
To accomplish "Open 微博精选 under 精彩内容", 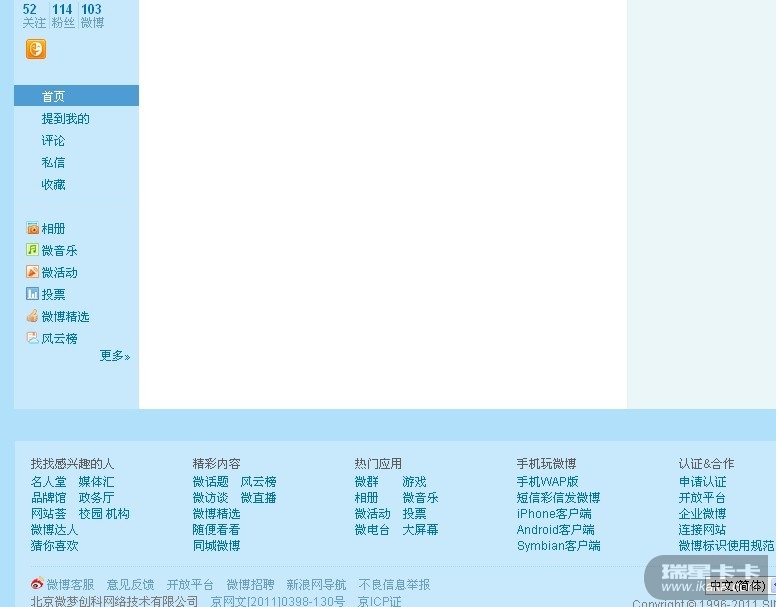I will point(216,514).
